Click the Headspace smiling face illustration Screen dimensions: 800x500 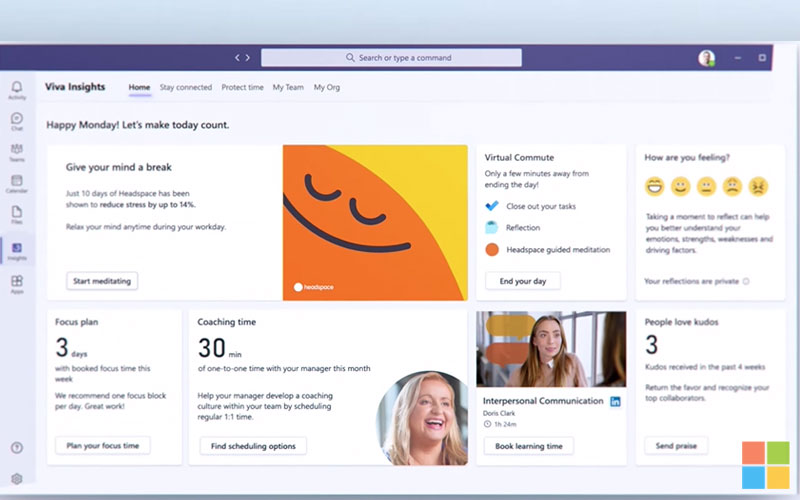375,222
